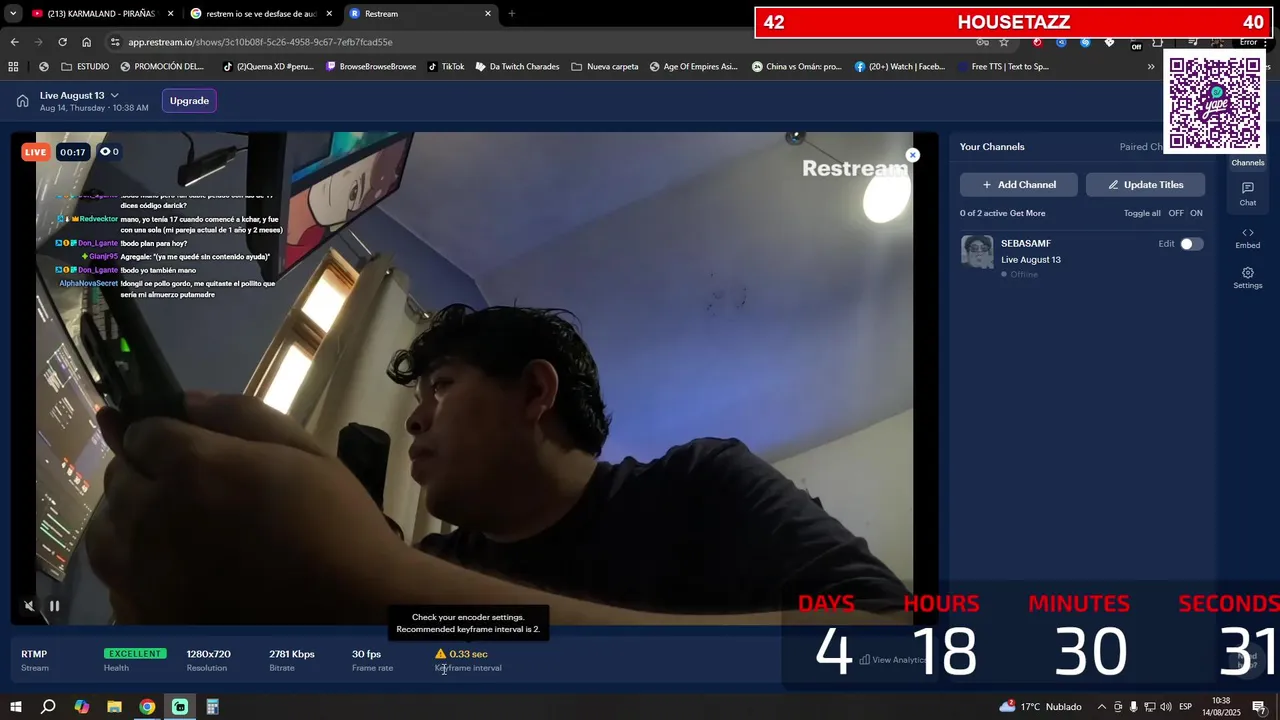Click the 2781 Kbps bitrate value

click(292, 654)
